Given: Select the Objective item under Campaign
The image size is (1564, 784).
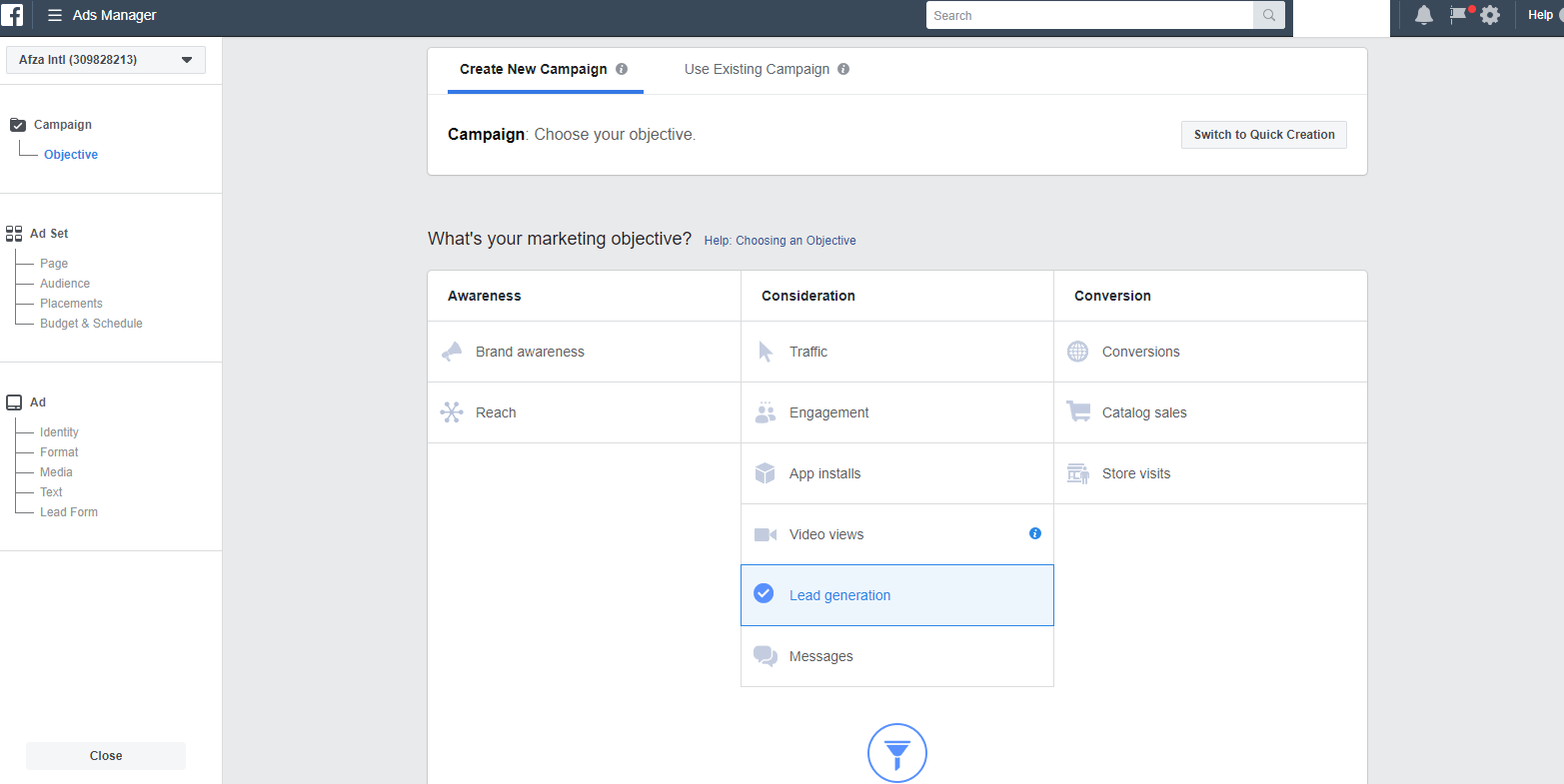Looking at the screenshot, I should [x=71, y=155].
